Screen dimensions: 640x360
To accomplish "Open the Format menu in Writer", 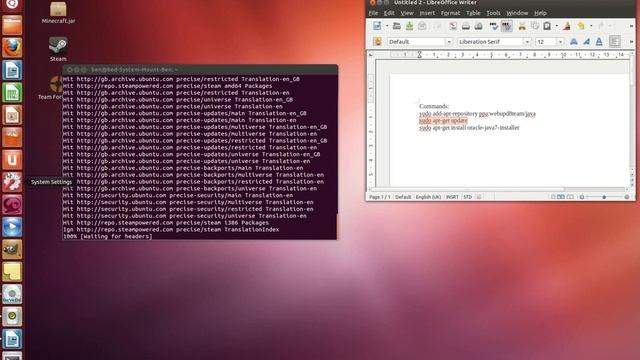I will 450,13.
